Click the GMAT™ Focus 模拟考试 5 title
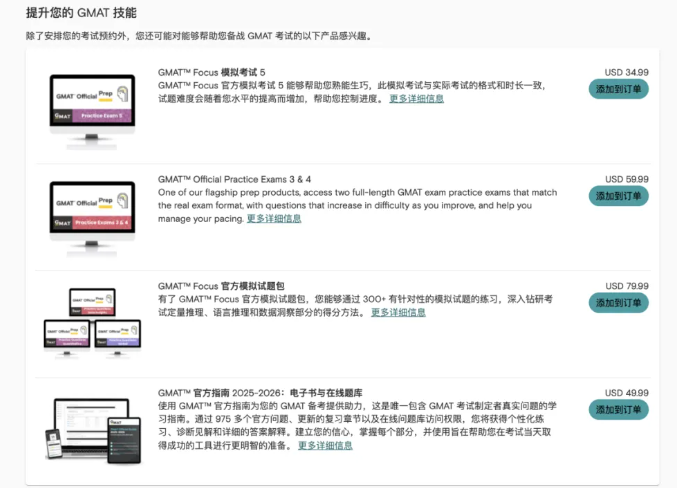677x488 pixels. coord(212,72)
